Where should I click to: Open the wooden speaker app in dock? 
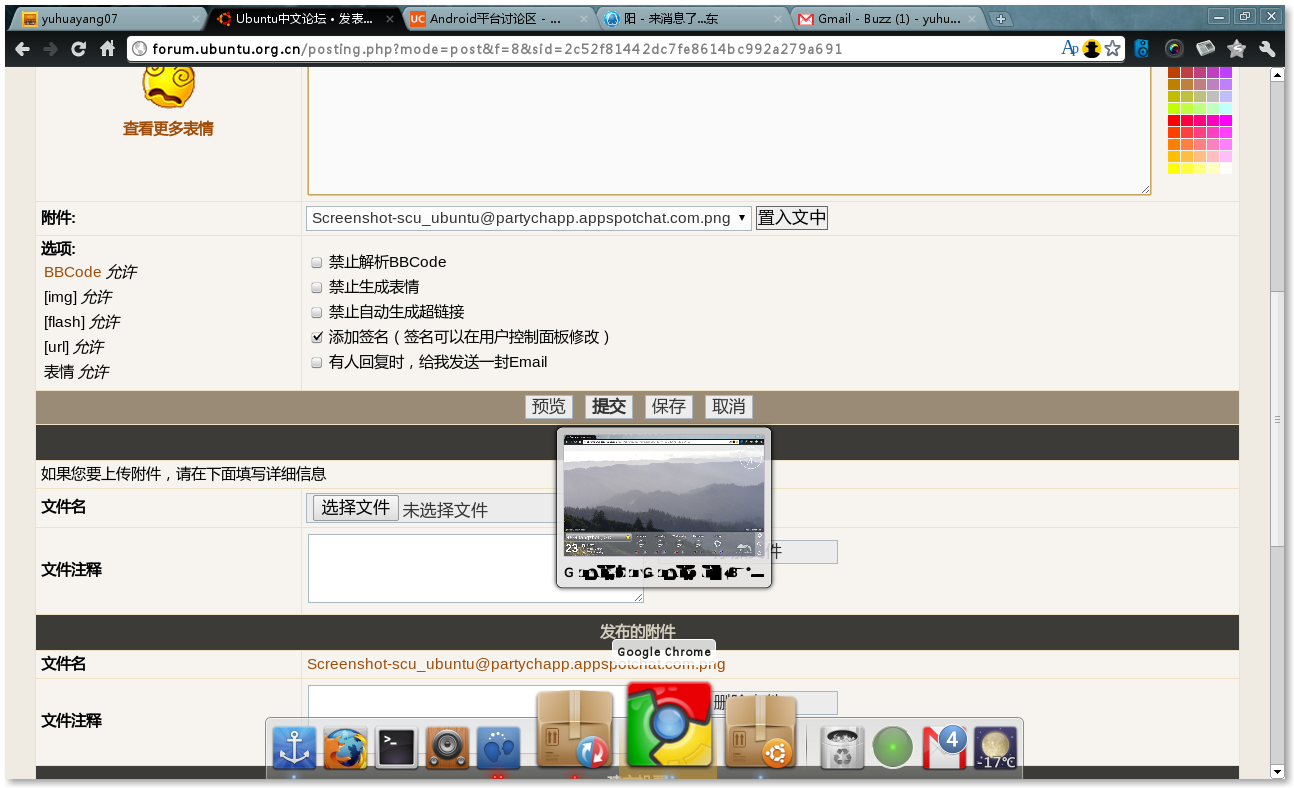(x=447, y=748)
